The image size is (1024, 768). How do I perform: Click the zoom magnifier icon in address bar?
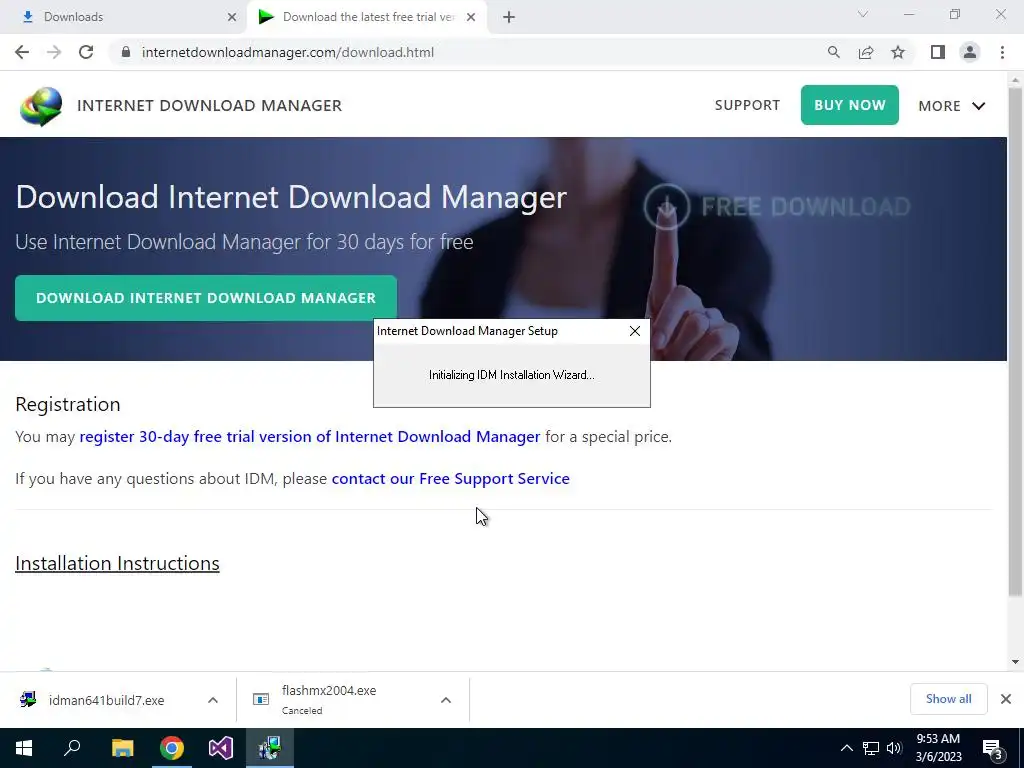pyautogui.click(x=833, y=52)
